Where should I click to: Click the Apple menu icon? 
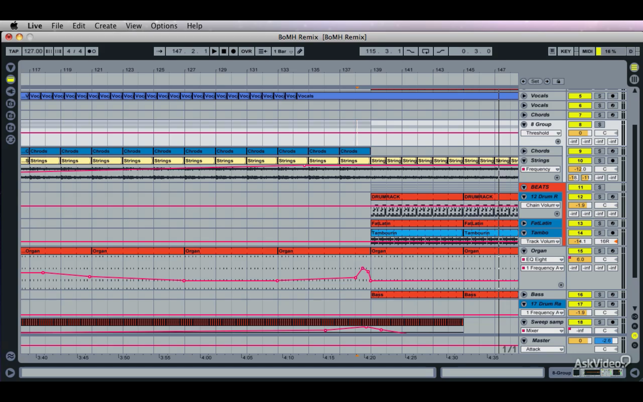point(13,26)
